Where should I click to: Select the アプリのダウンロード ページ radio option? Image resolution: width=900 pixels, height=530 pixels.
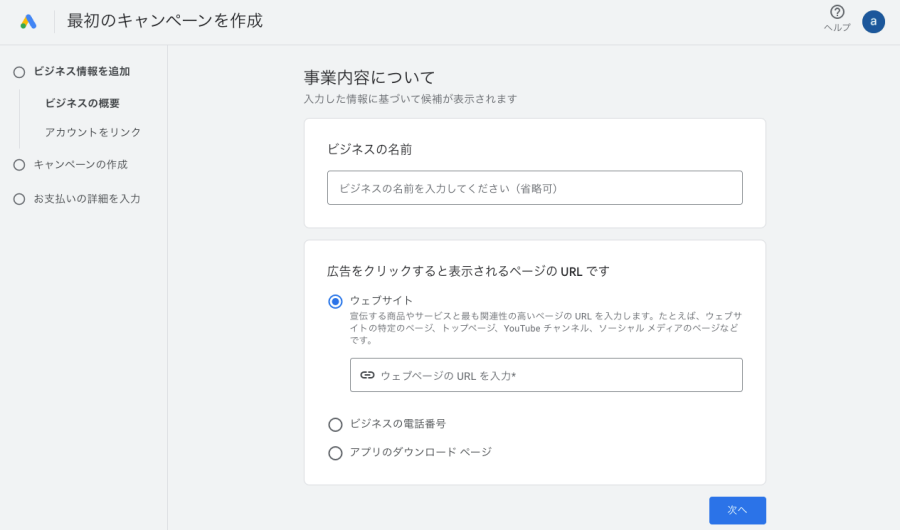coord(335,453)
